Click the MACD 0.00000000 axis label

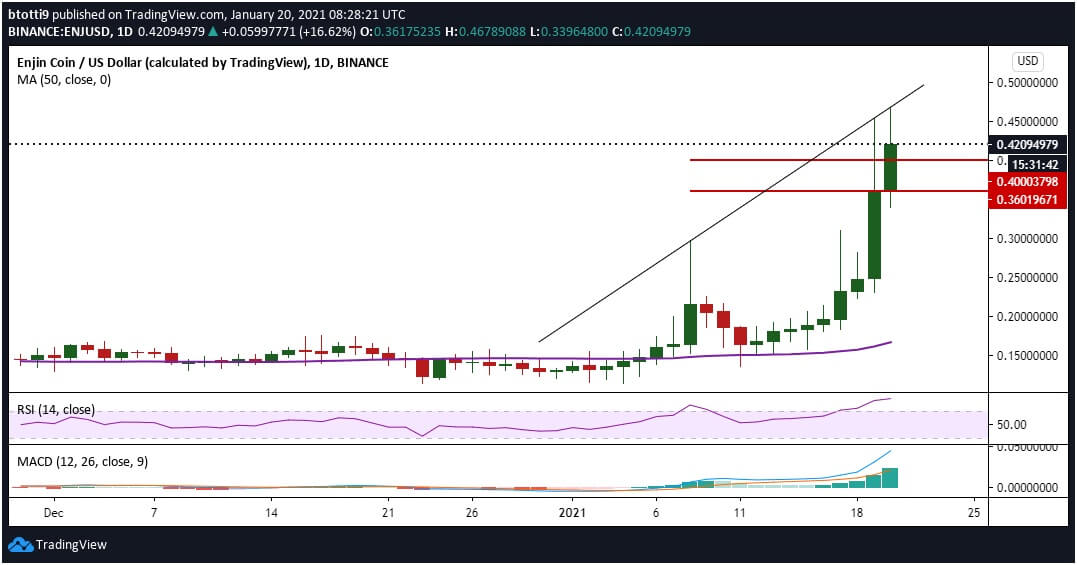[x=1027, y=487]
